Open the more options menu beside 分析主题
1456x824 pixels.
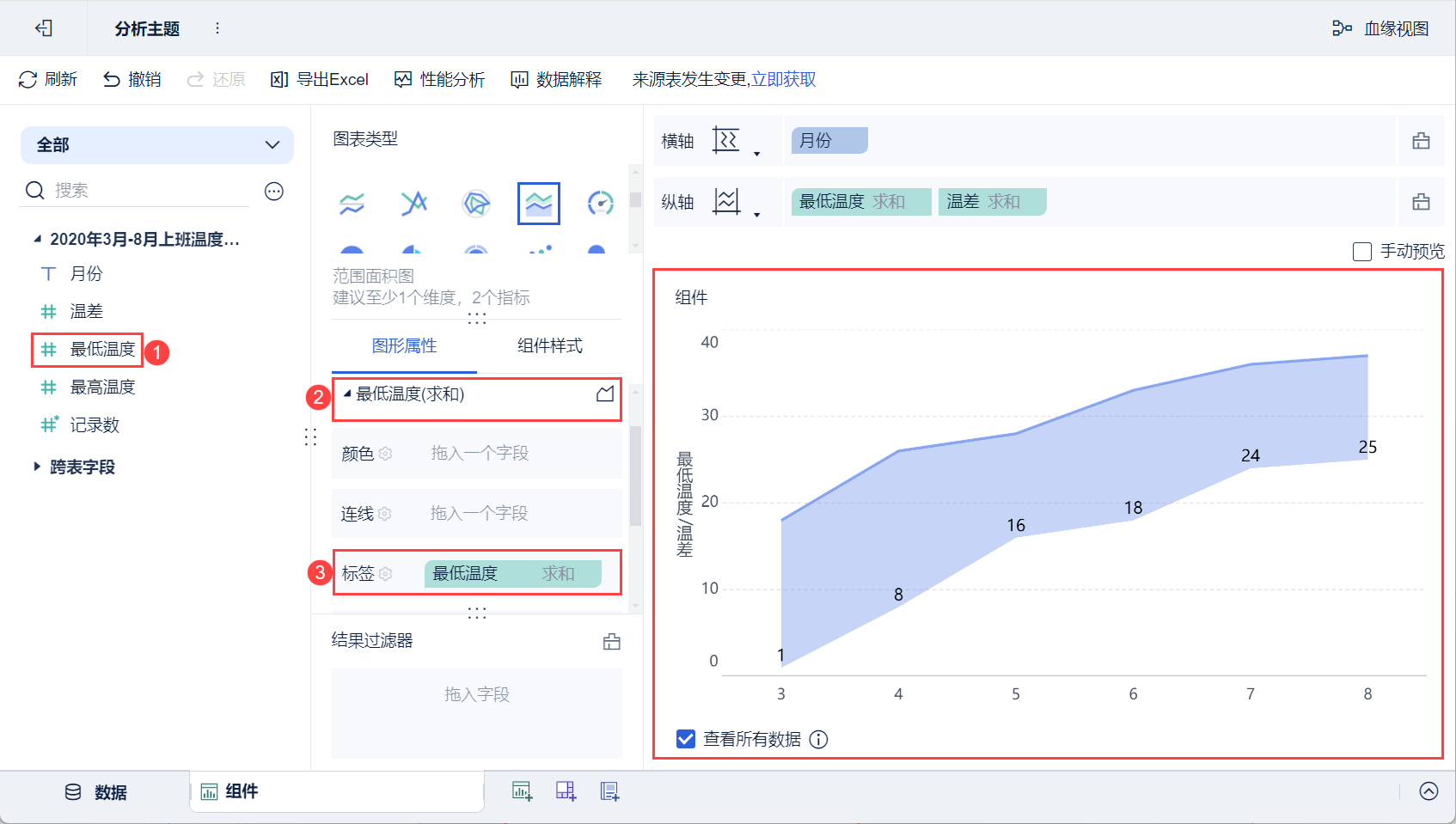point(217,28)
